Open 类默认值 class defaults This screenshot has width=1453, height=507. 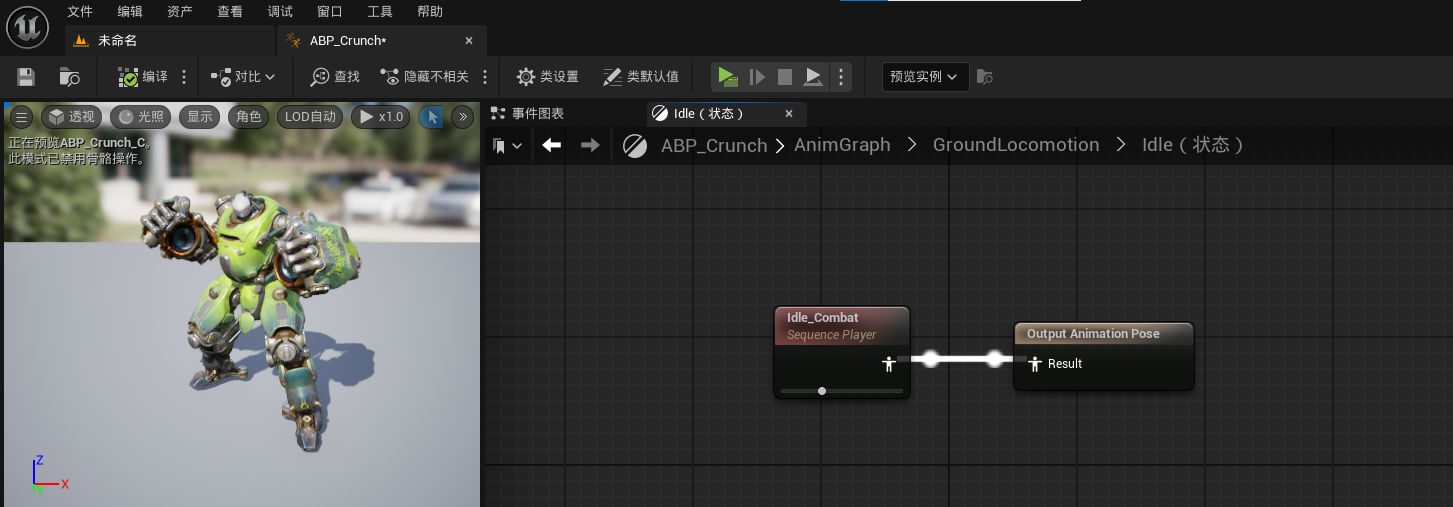640,77
